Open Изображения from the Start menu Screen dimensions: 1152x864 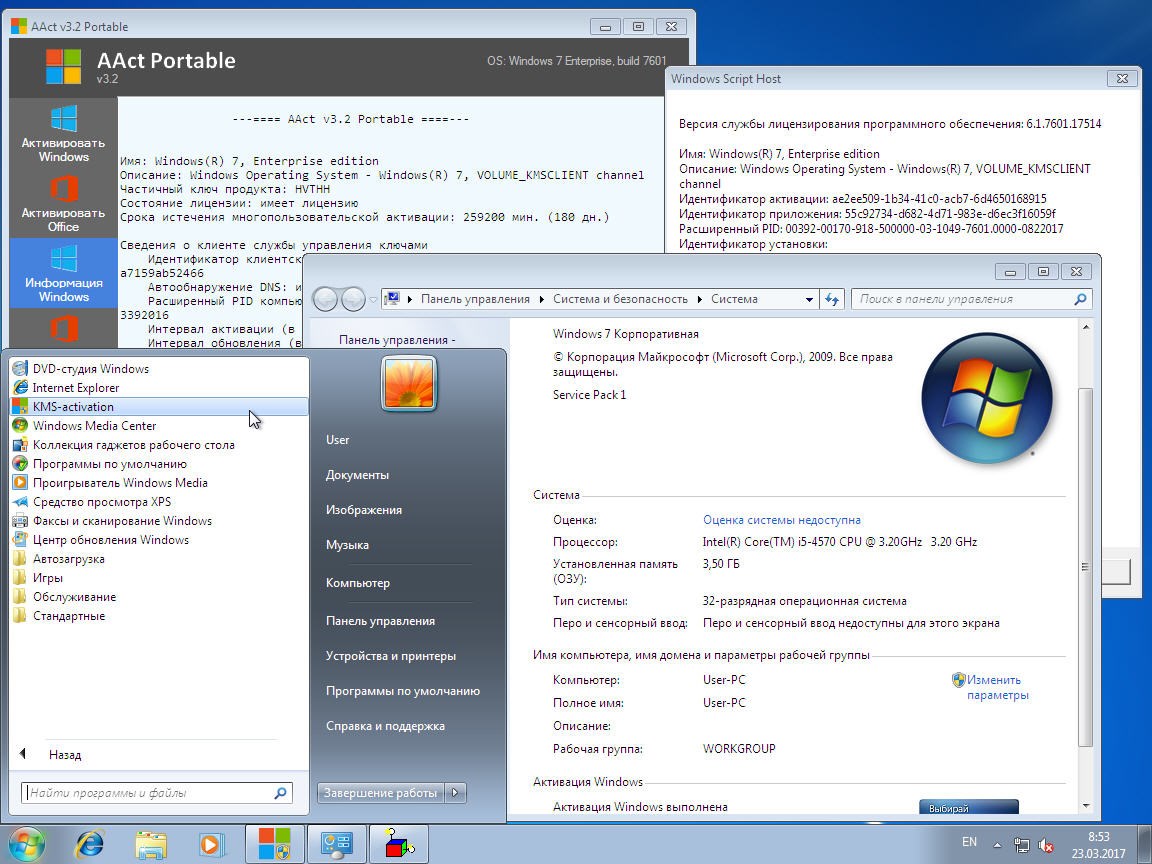click(364, 510)
